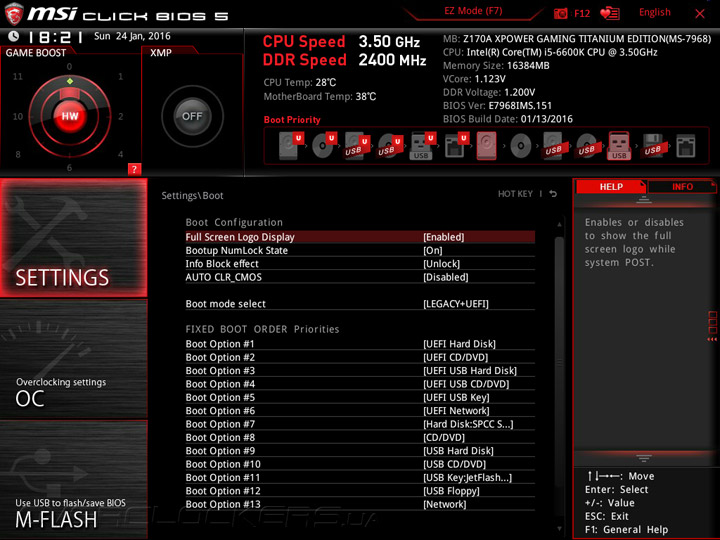
Task: Open the OC Overclocking settings section
Action: (x=73, y=359)
